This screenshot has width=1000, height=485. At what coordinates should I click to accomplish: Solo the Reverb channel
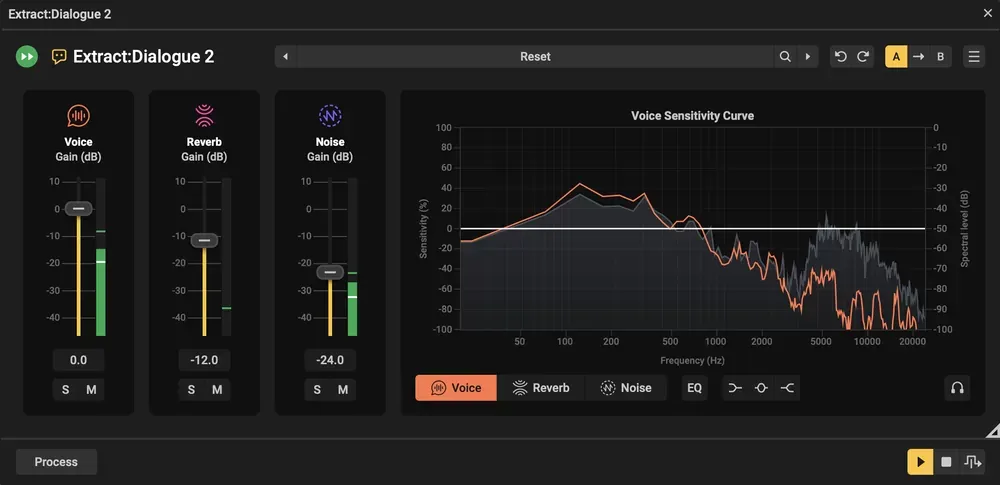coord(191,390)
